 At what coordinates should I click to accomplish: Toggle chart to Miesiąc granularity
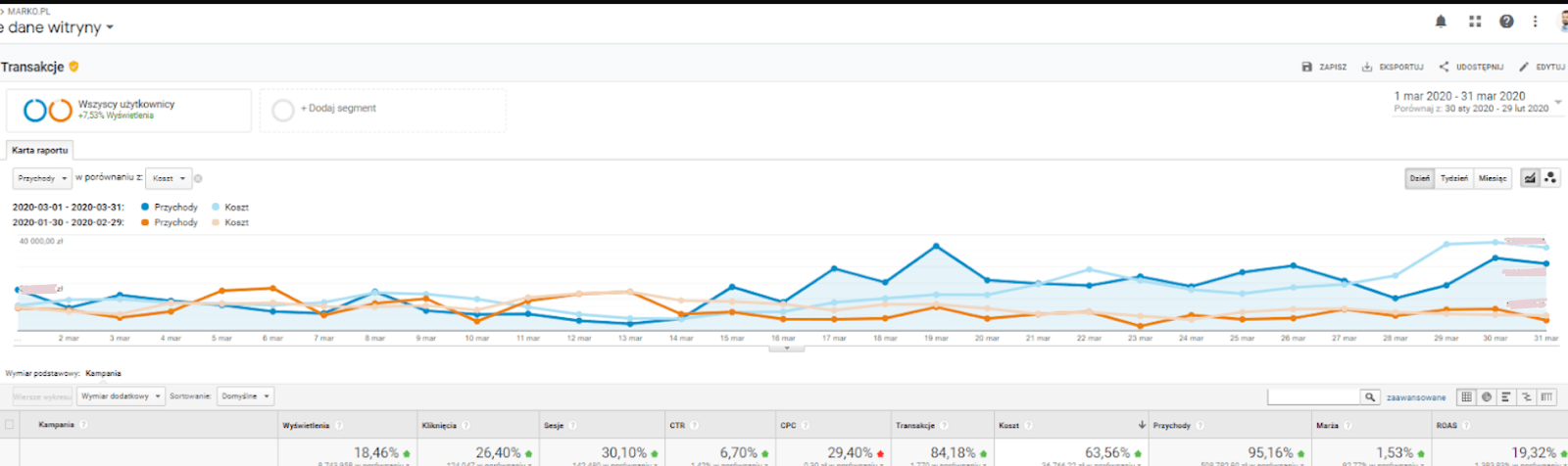tap(1493, 178)
